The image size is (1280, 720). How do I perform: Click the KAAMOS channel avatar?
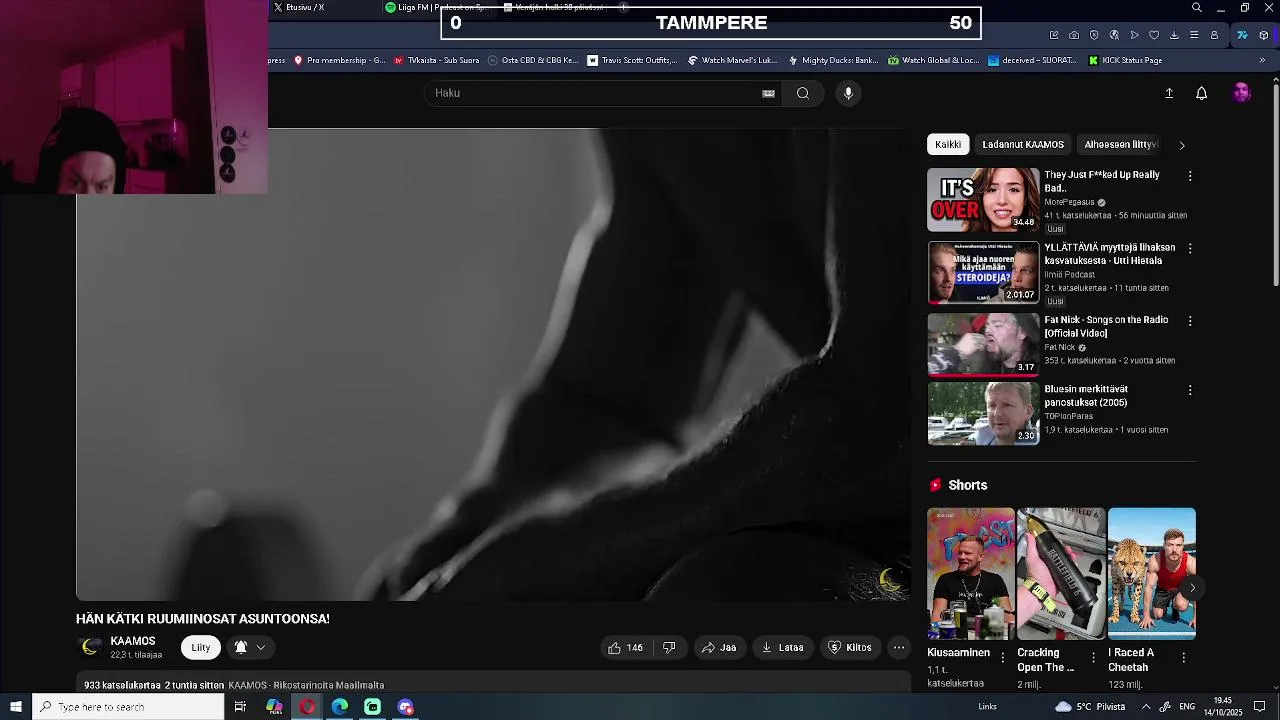pyautogui.click(x=90, y=647)
